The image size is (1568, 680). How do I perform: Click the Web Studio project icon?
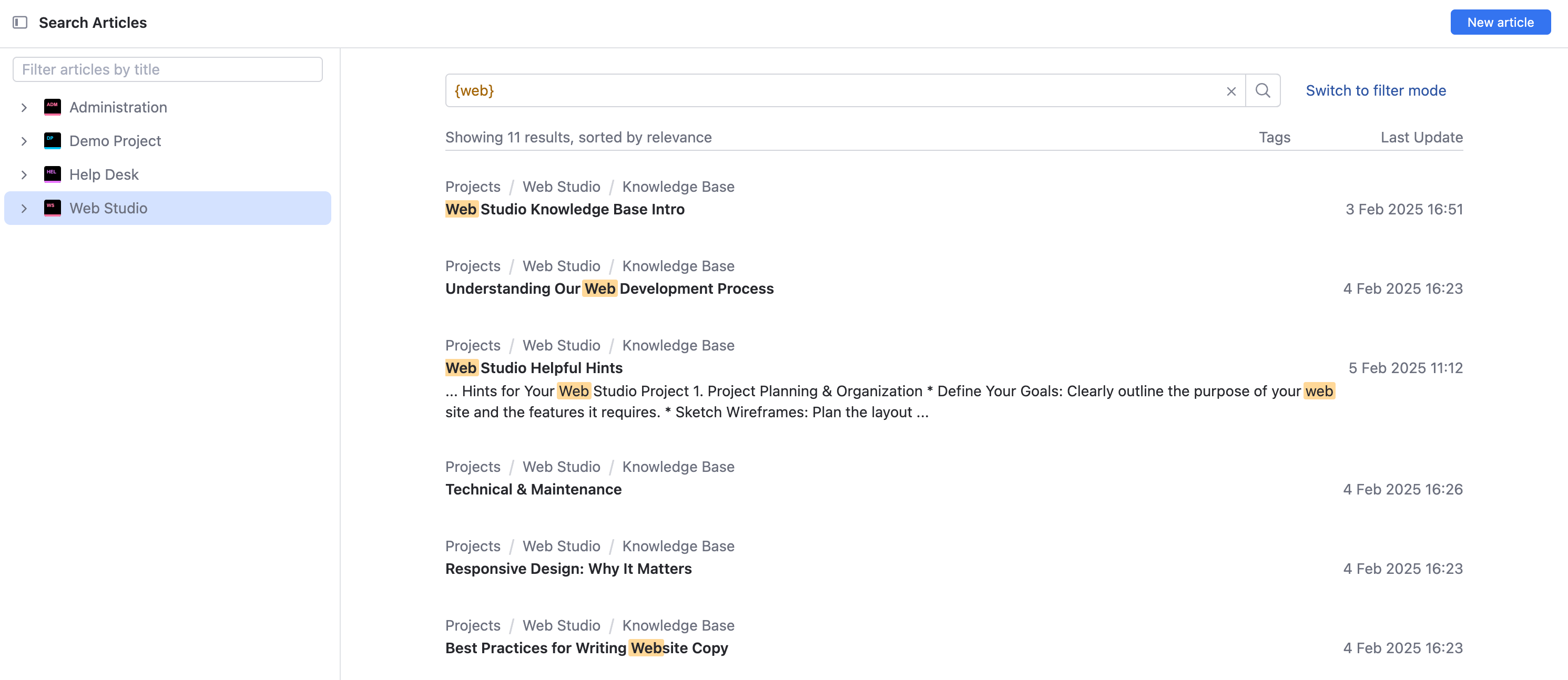[53, 208]
